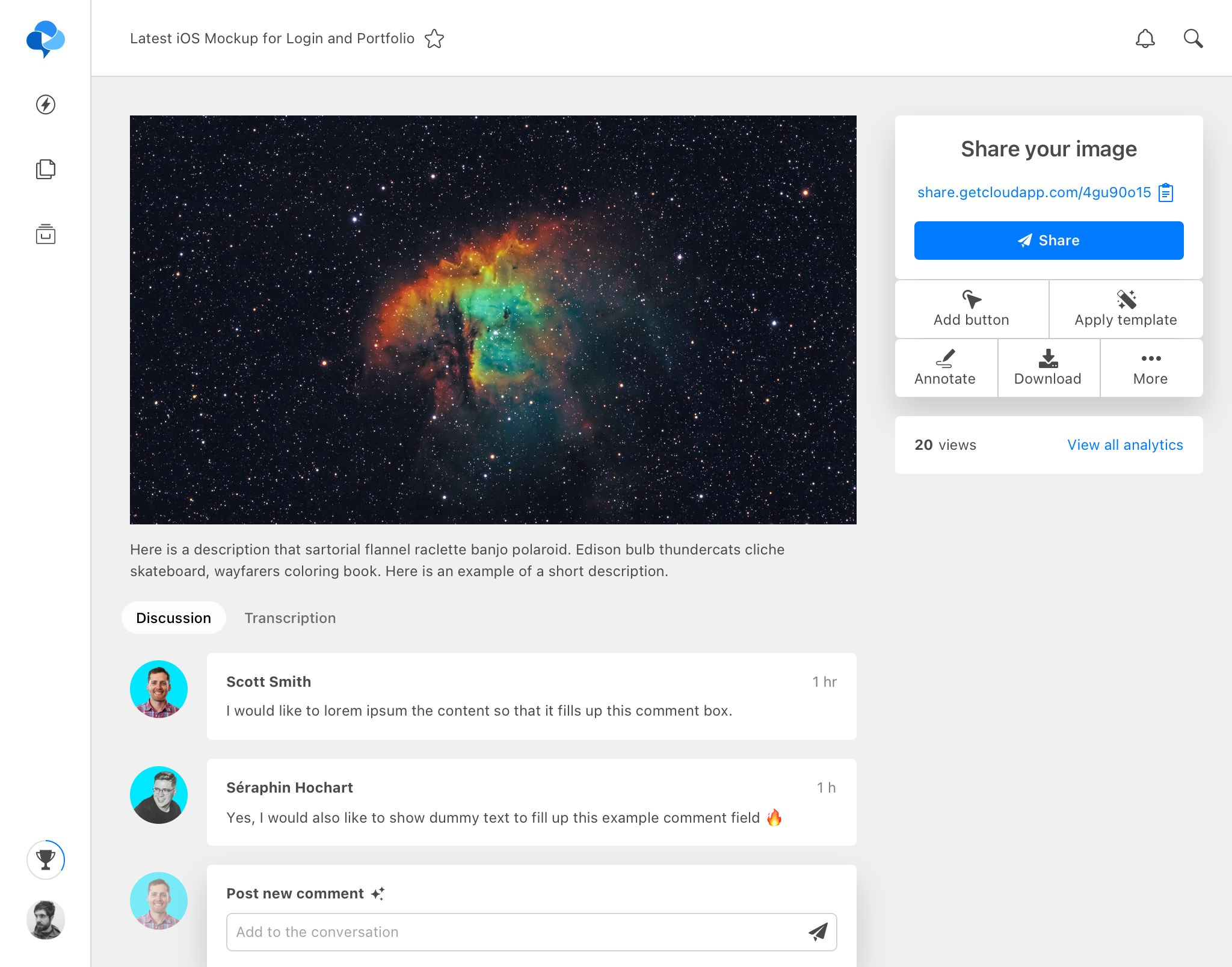The image size is (1232, 967).
Task: Switch to the Transcription tab
Action: click(x=290, y=618)
